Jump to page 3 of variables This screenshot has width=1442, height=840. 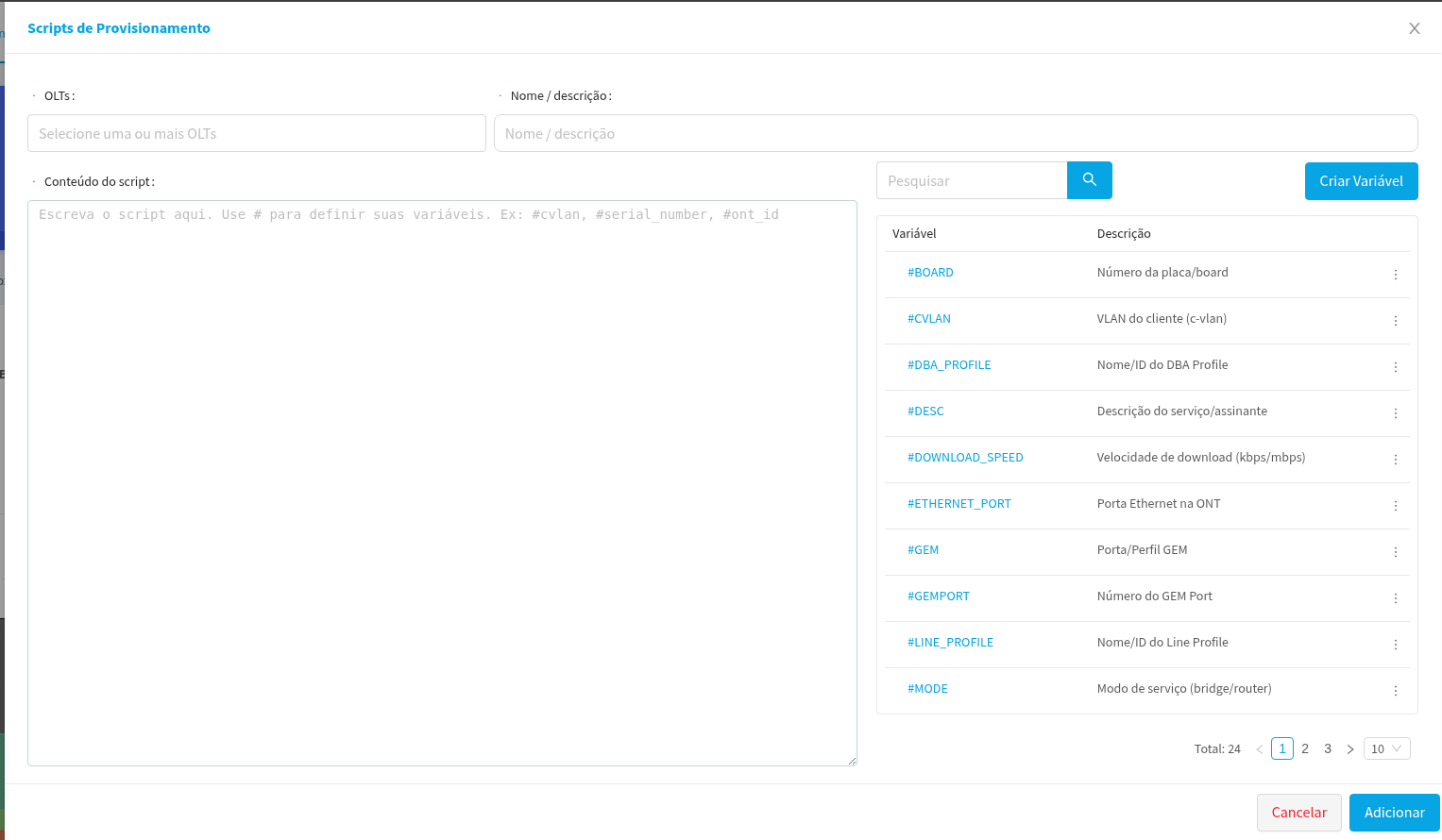pyautogui.click(x=1327, y=748)
